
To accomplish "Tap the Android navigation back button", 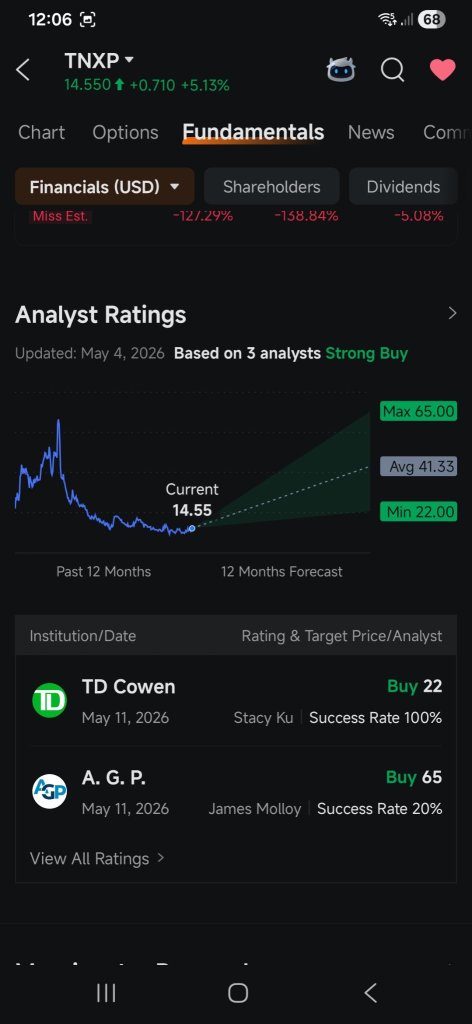I will 370,993.
